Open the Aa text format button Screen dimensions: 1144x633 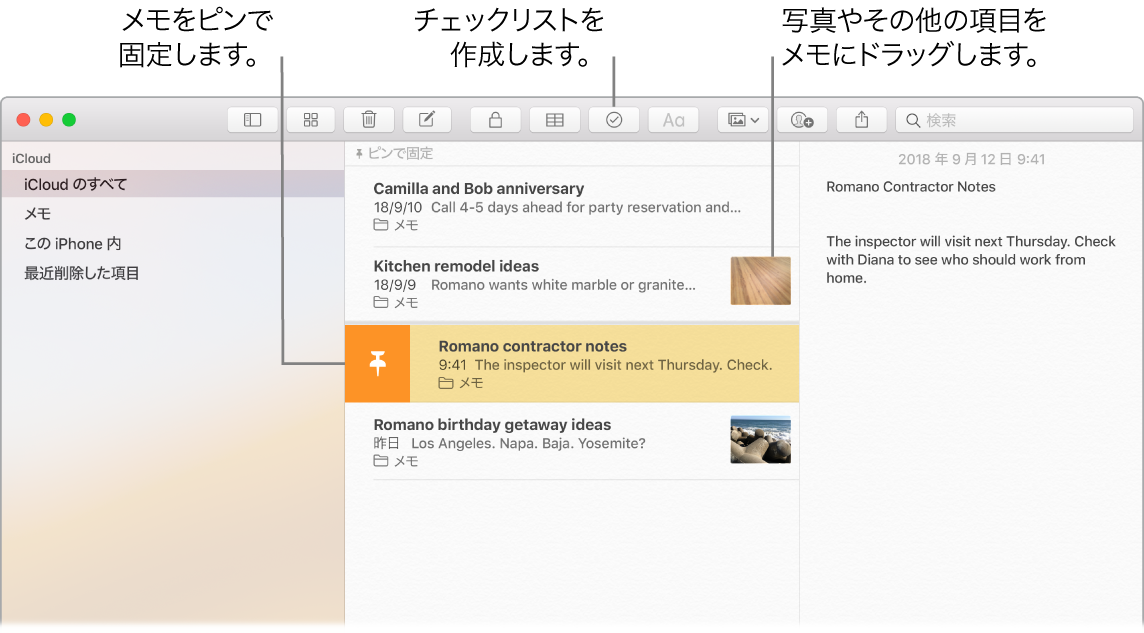(x=673, y=120)
